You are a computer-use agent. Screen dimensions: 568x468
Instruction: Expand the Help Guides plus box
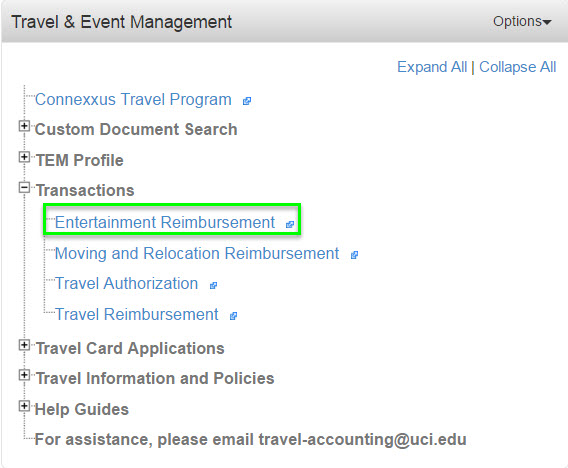point(24,406)
